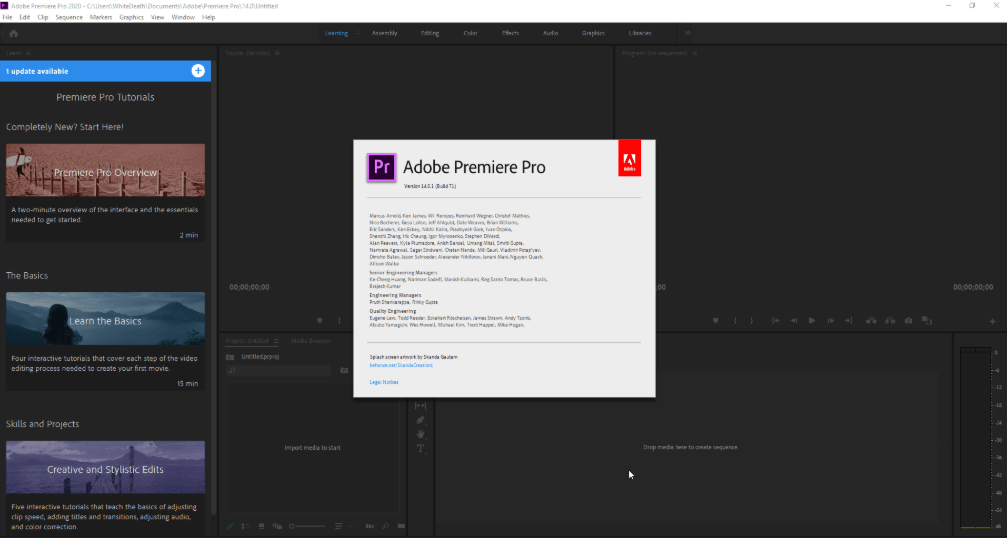Switch to the Color workspace tab
Viewport: 1007px width, 538px height.
[x=470, y=33]
